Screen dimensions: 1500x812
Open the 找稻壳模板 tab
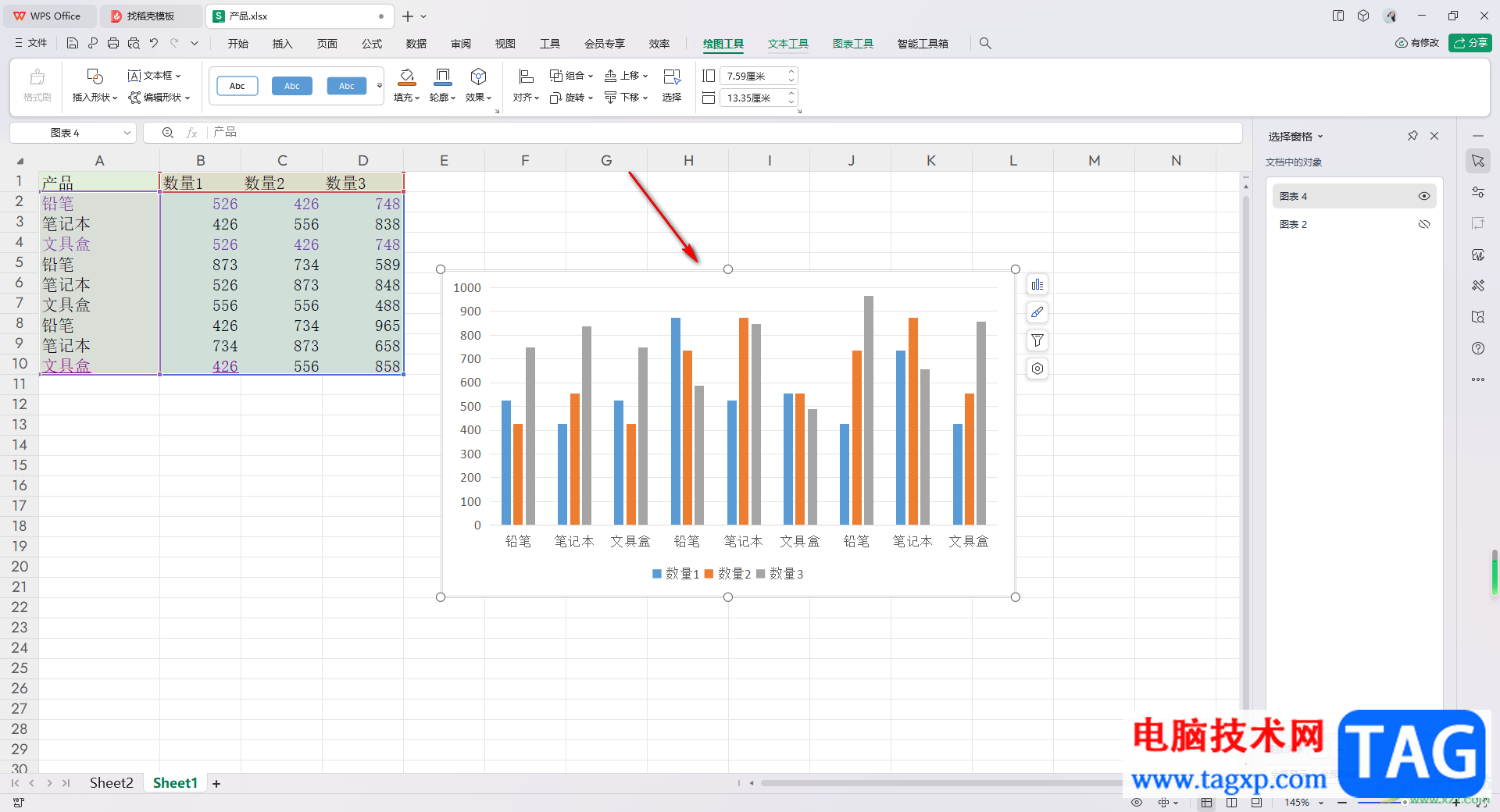151,16
